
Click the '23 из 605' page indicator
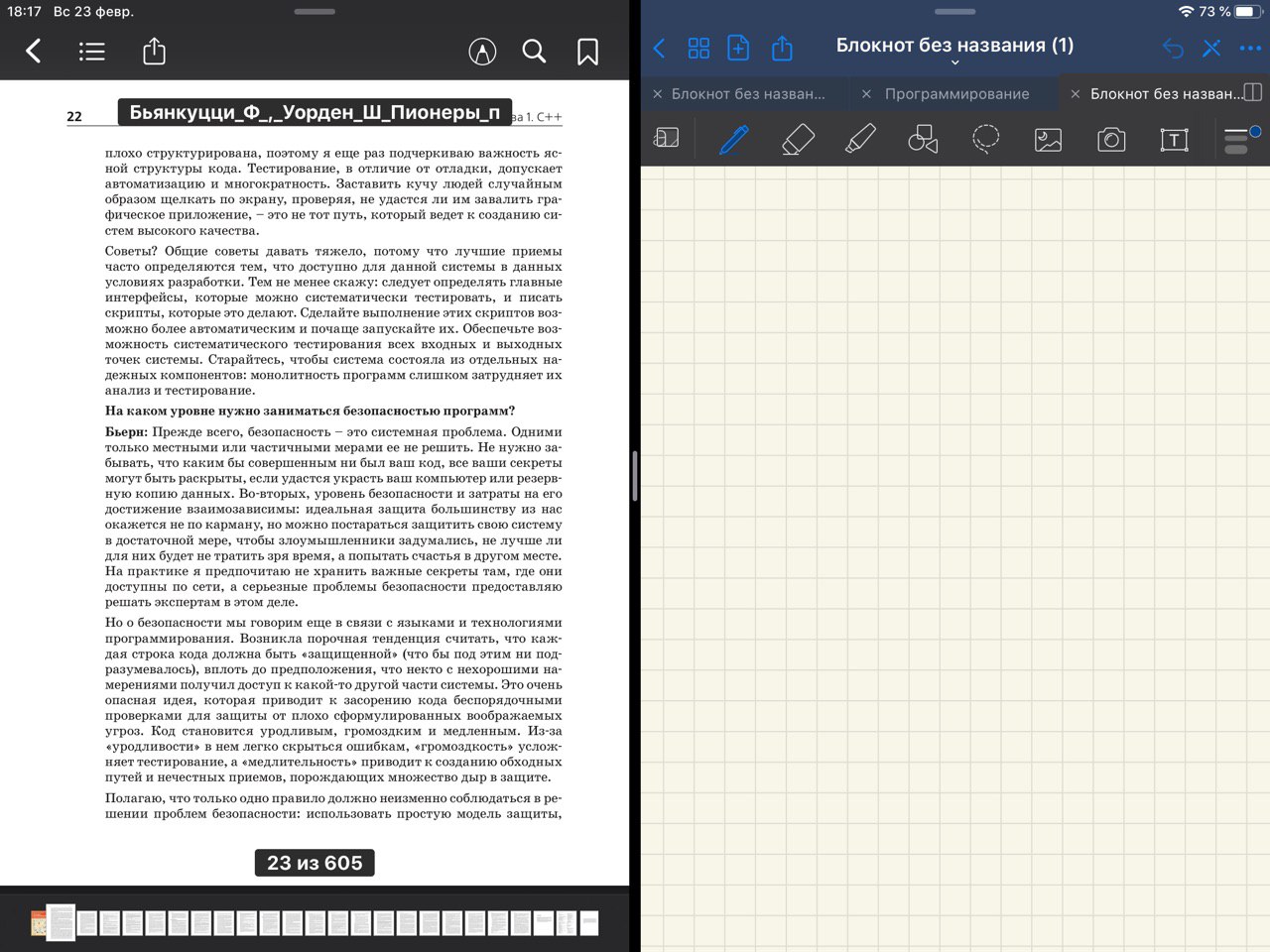coord(315,863)
